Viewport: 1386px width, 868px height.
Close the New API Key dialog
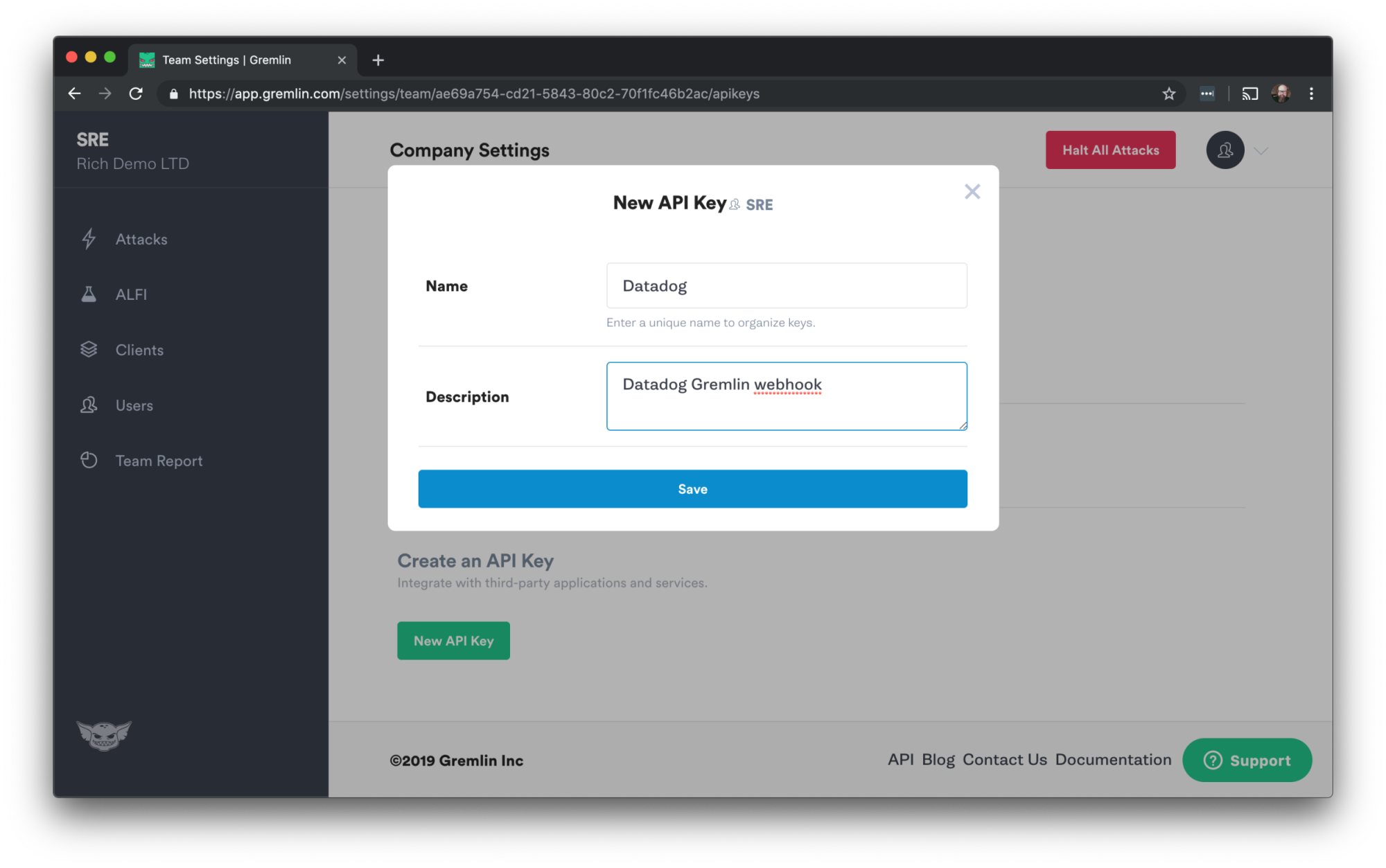972,192
